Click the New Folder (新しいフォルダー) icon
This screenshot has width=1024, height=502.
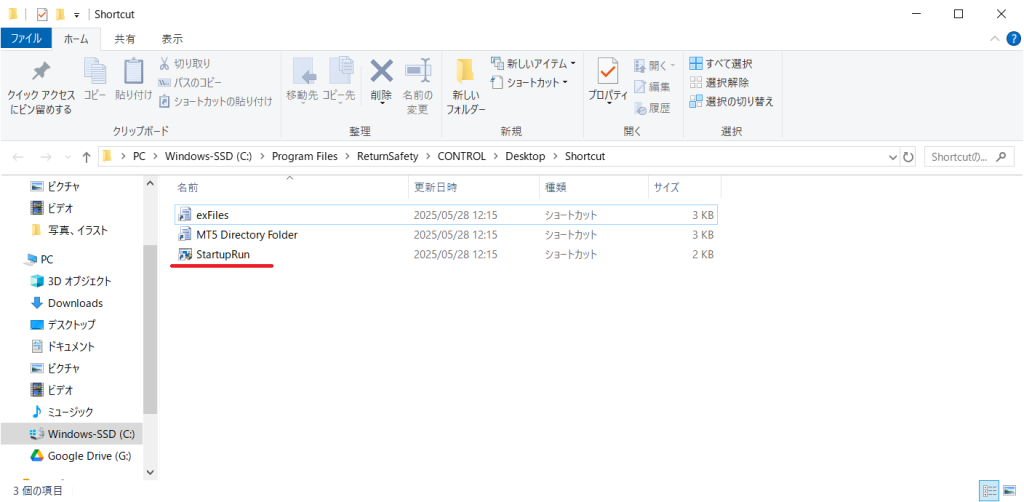tap(465, 74)
